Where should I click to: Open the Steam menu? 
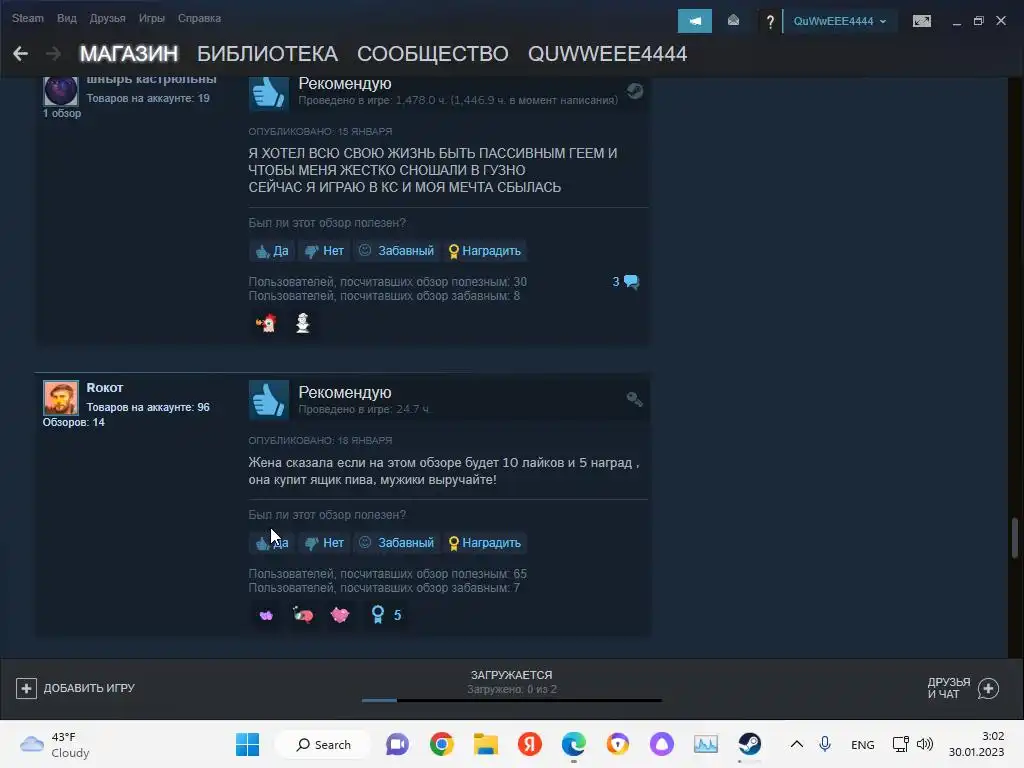[x=27, y=18]
